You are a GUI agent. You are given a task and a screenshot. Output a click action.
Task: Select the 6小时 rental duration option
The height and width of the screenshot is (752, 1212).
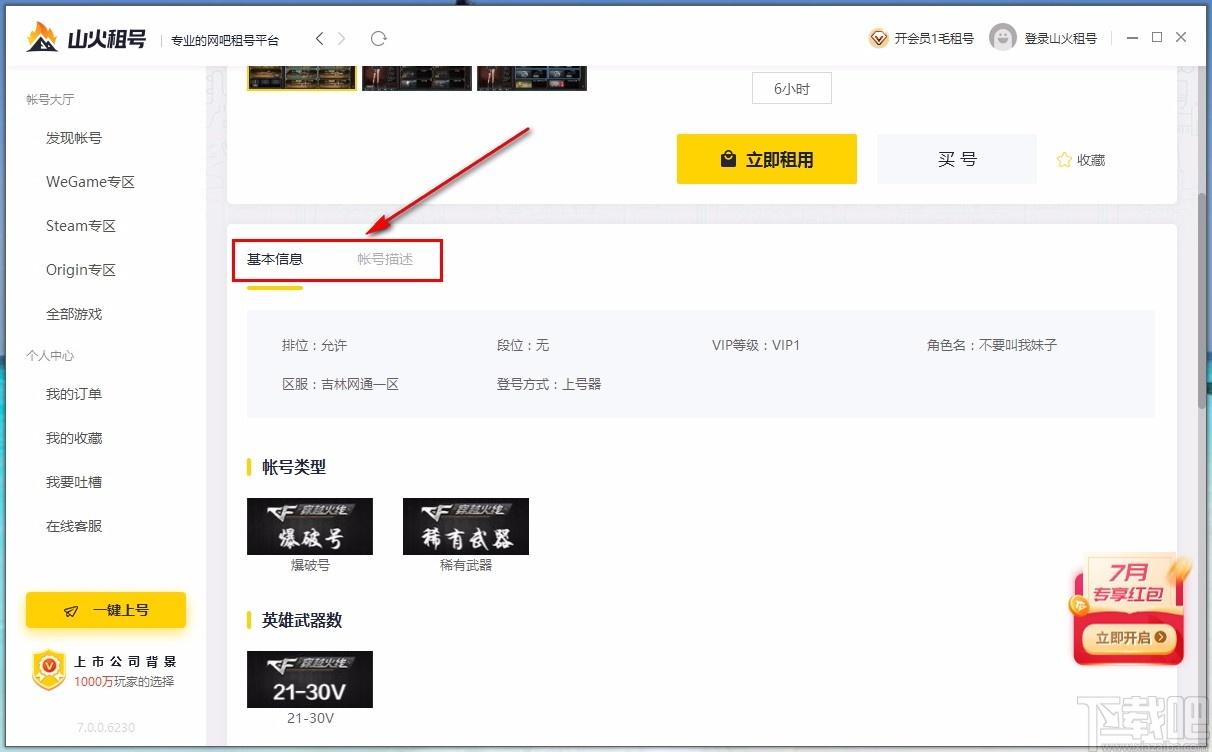(792, 88)
